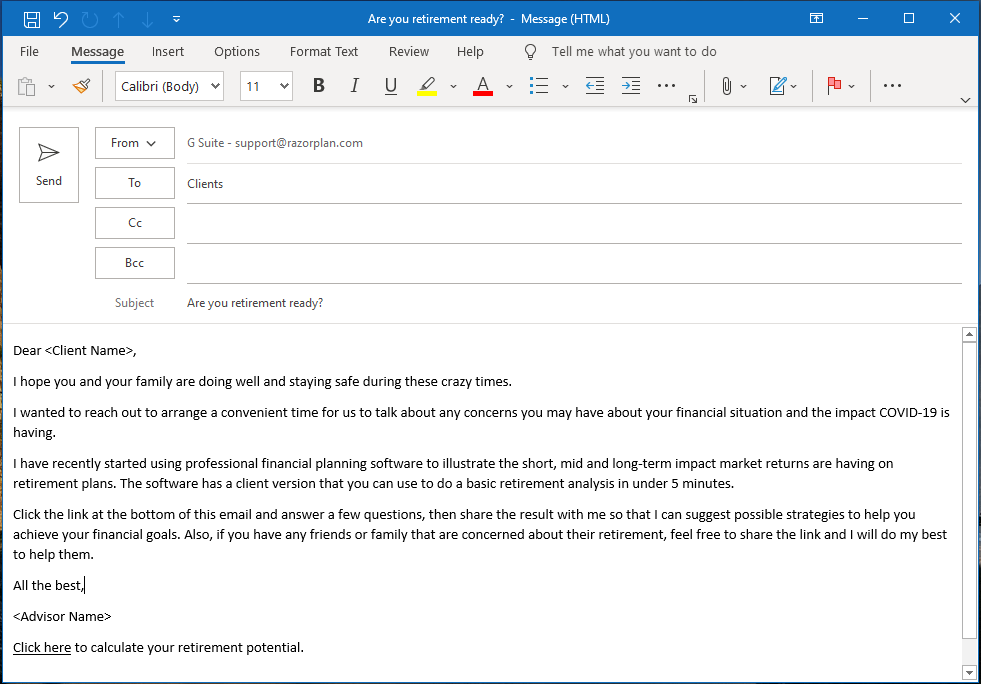Toggle Underline formatting
This screenshot has height=684, width=981.
[390, 86]
